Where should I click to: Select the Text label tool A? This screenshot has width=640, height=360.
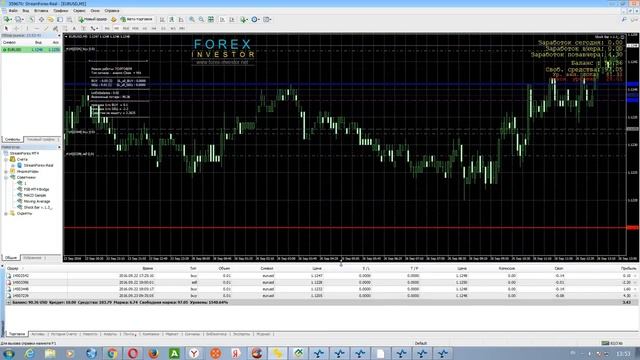(74, 28)
